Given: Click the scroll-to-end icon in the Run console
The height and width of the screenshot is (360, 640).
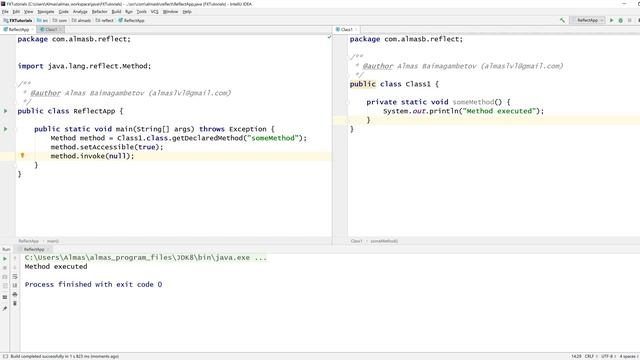Looking at the screenshot, I should tap(15, 285).
